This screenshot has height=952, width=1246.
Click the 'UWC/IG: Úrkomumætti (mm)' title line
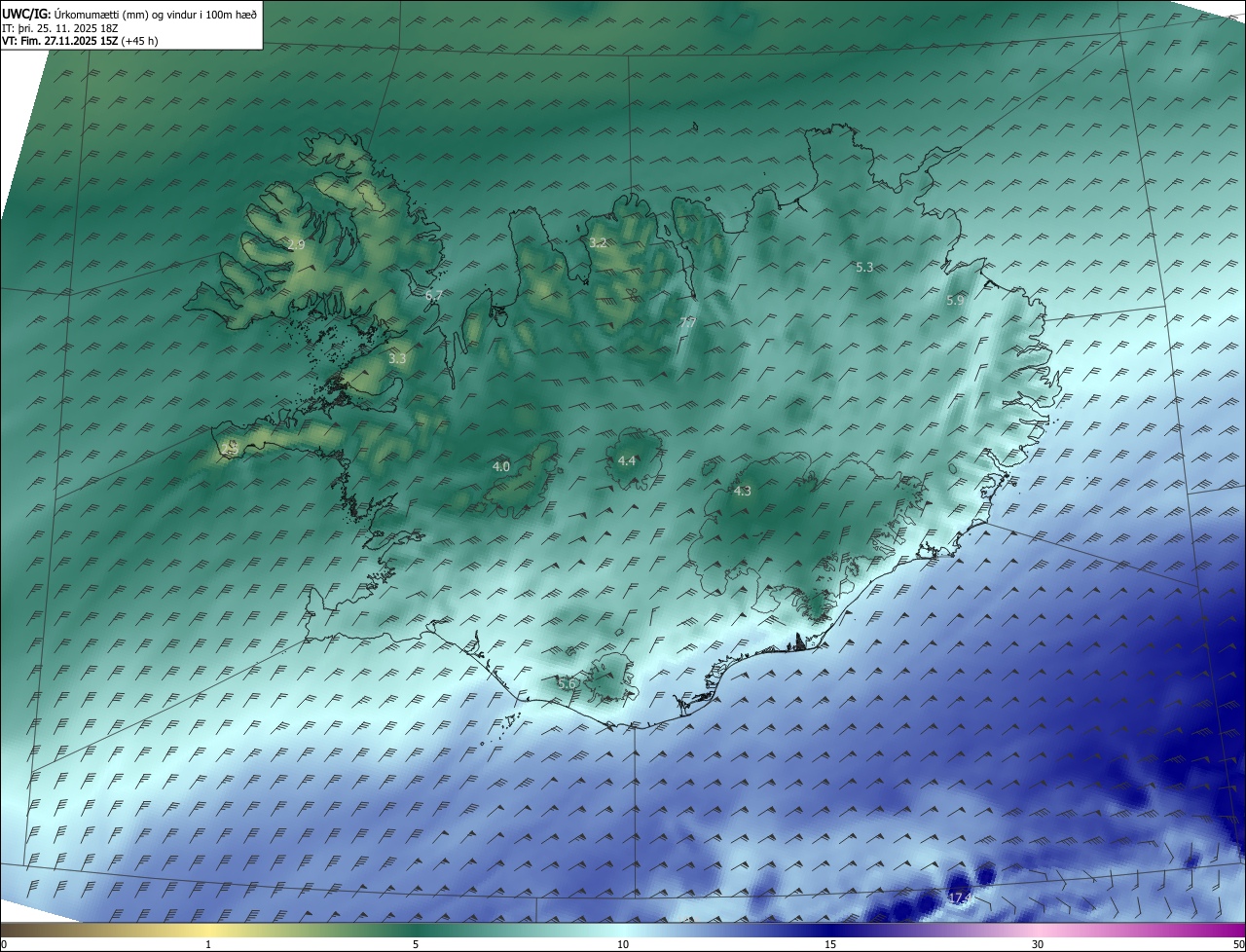click(x=129, y=14)
